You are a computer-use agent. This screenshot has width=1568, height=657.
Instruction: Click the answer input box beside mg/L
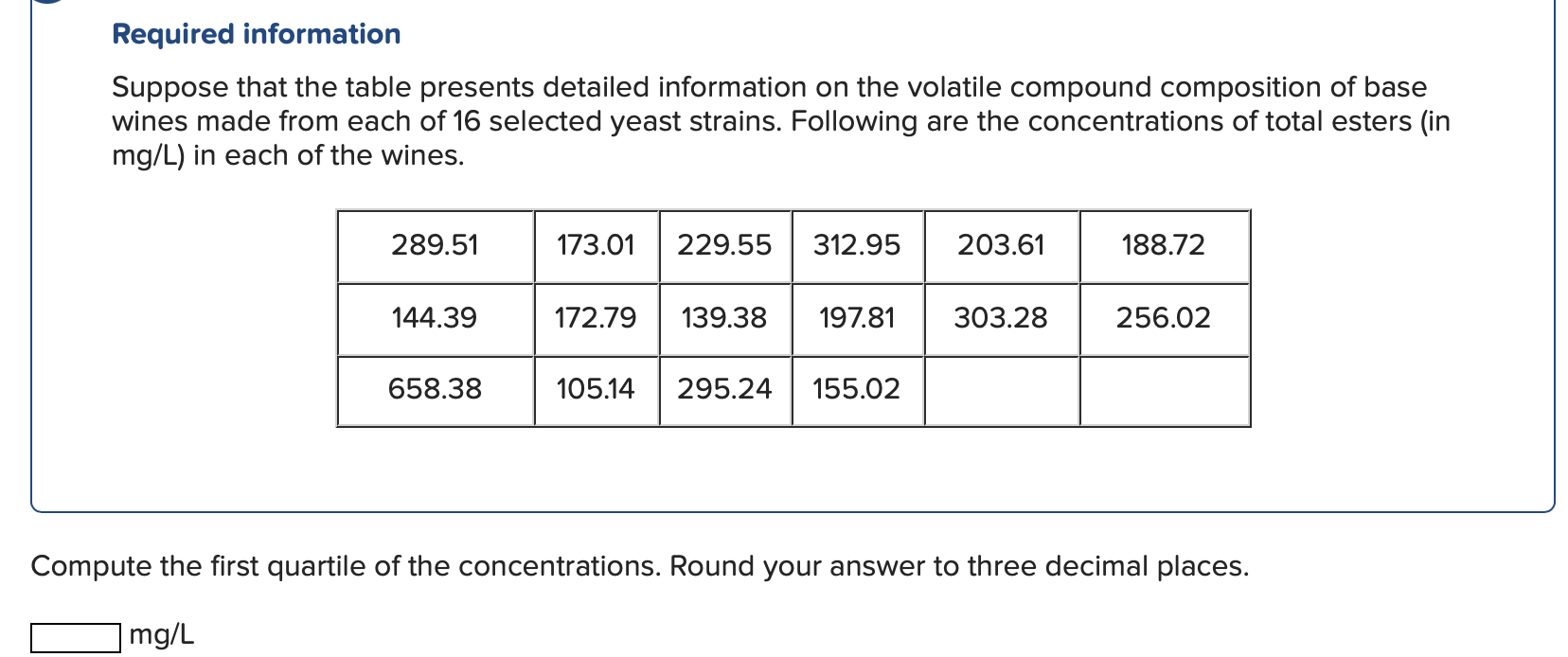76,636
